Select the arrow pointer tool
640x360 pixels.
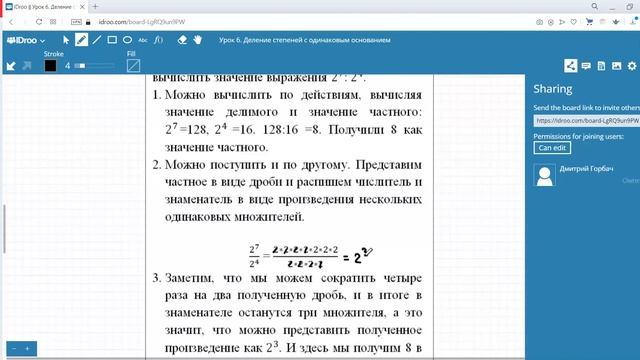click(66, 40)
